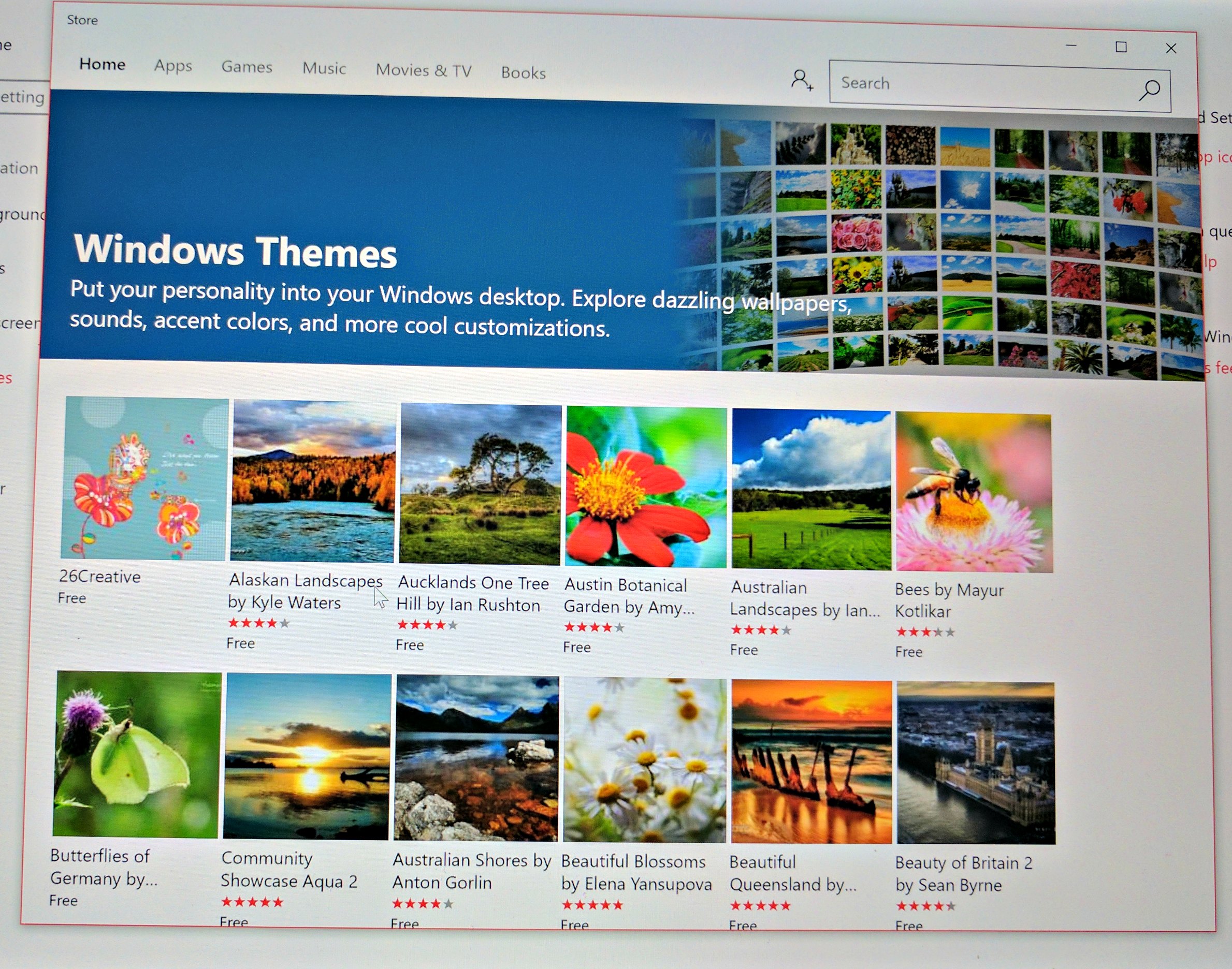Click star rating under Austin Botanical Garden
Viewport: 1232px width, 969px height.
(593, 627)
